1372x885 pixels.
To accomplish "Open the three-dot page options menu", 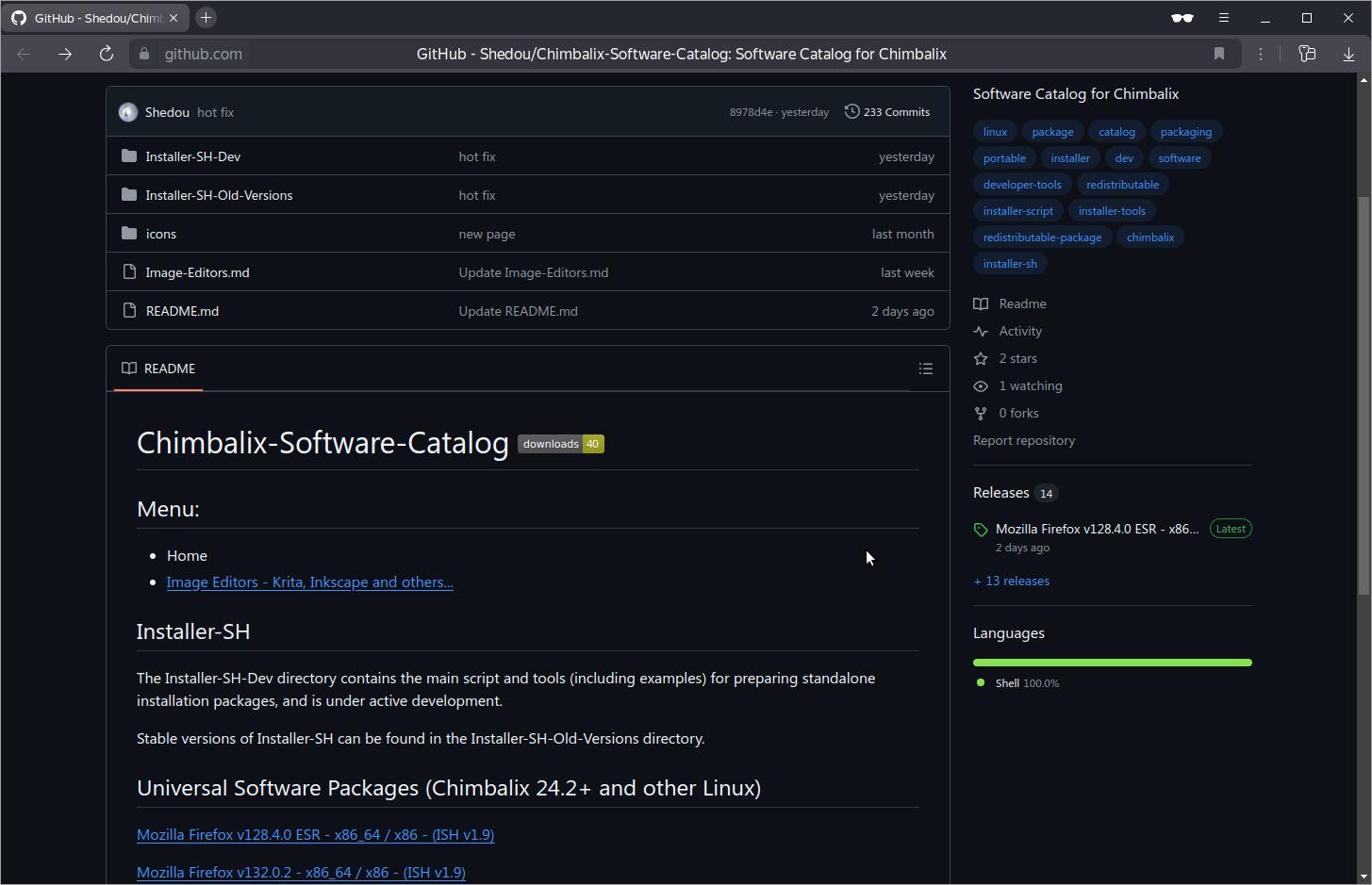I will coord(1261,55).
